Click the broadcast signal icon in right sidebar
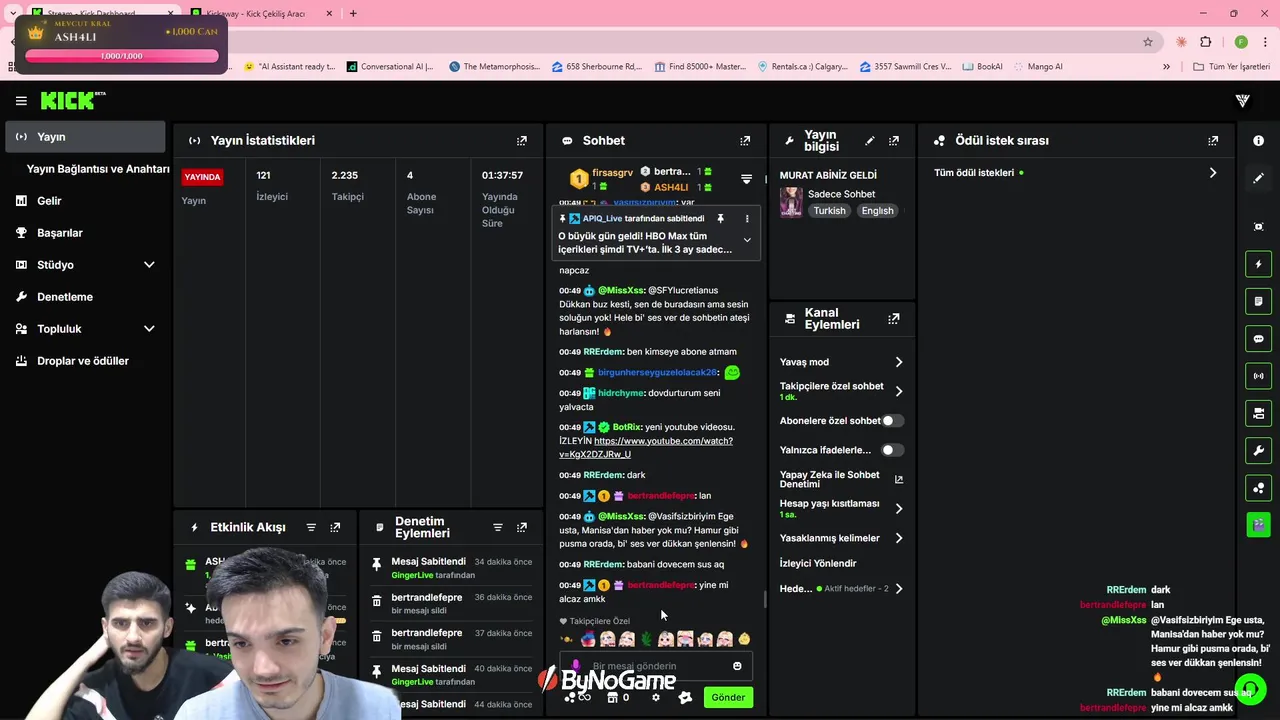 click(1258, 376)
